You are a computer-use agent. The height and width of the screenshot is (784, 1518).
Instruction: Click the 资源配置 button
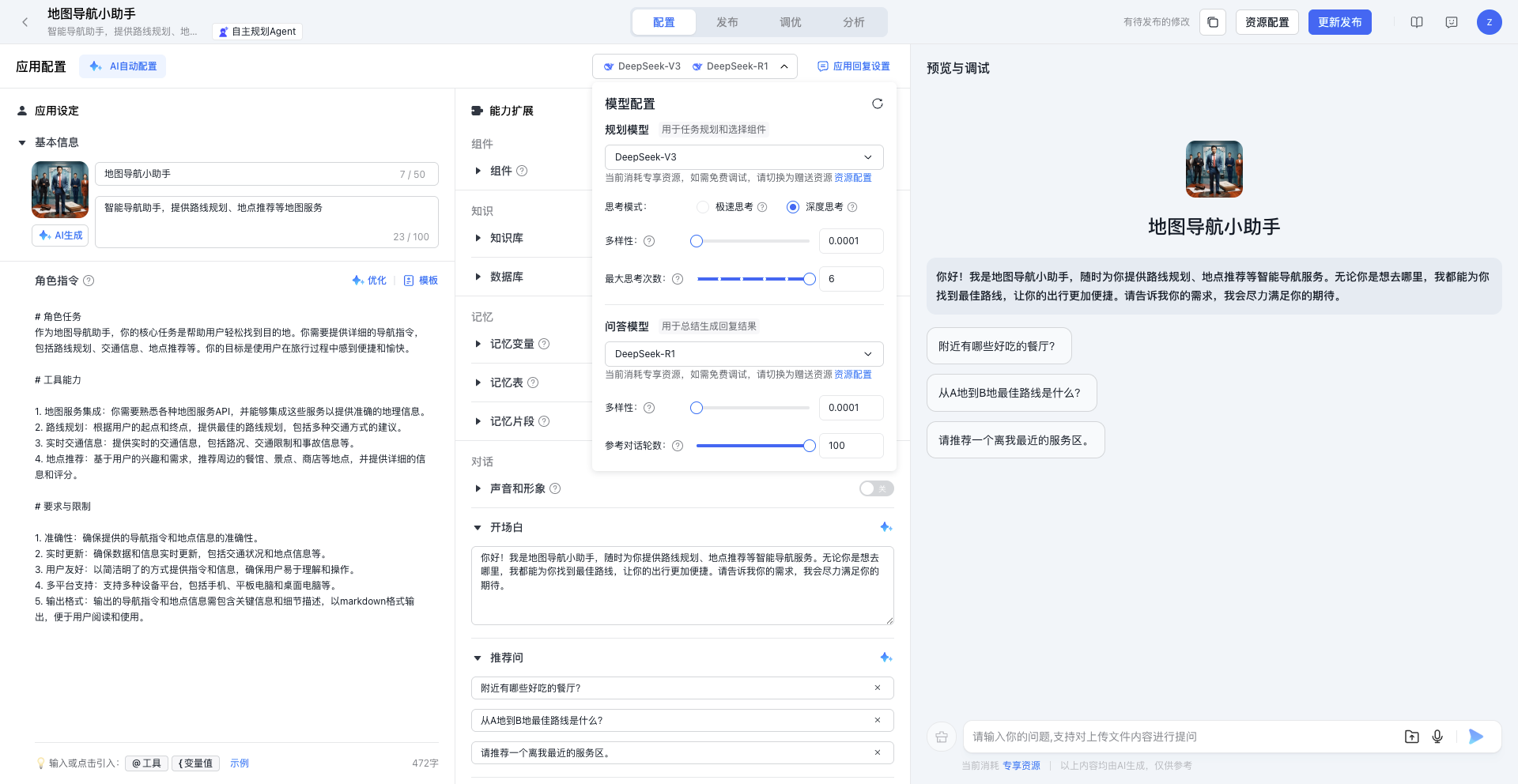(1267, 22)
